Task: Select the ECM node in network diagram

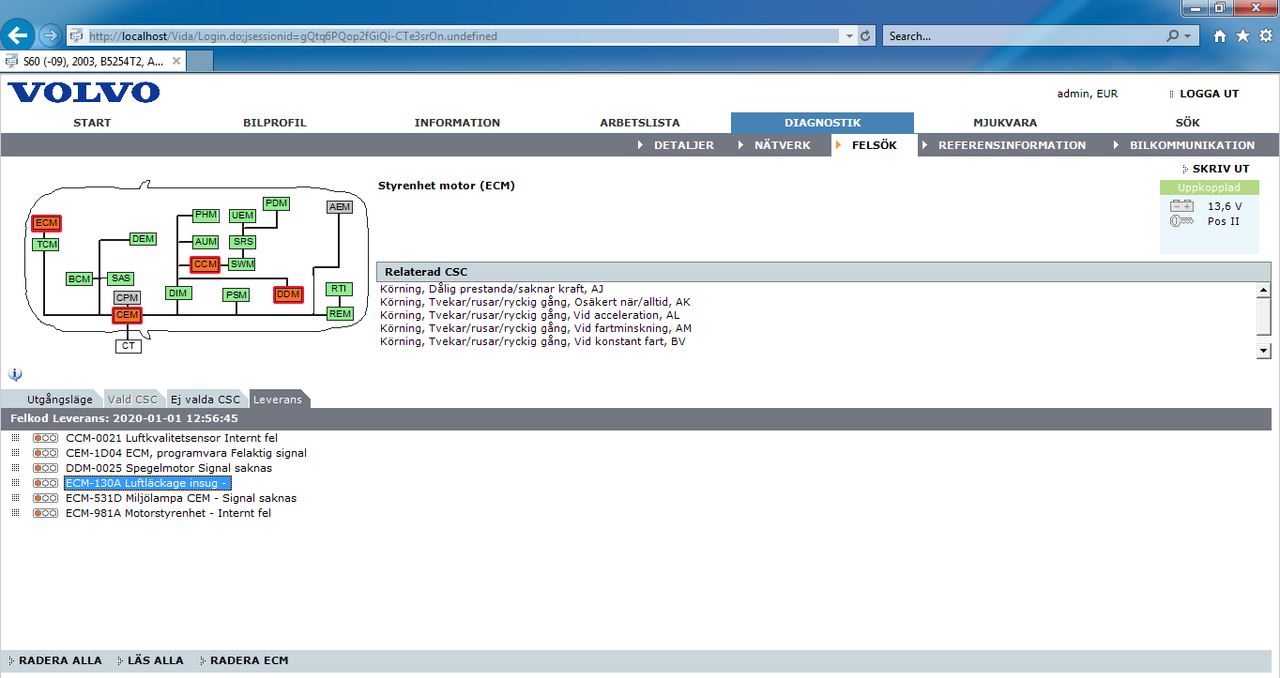Action: (x=47, y=223)
